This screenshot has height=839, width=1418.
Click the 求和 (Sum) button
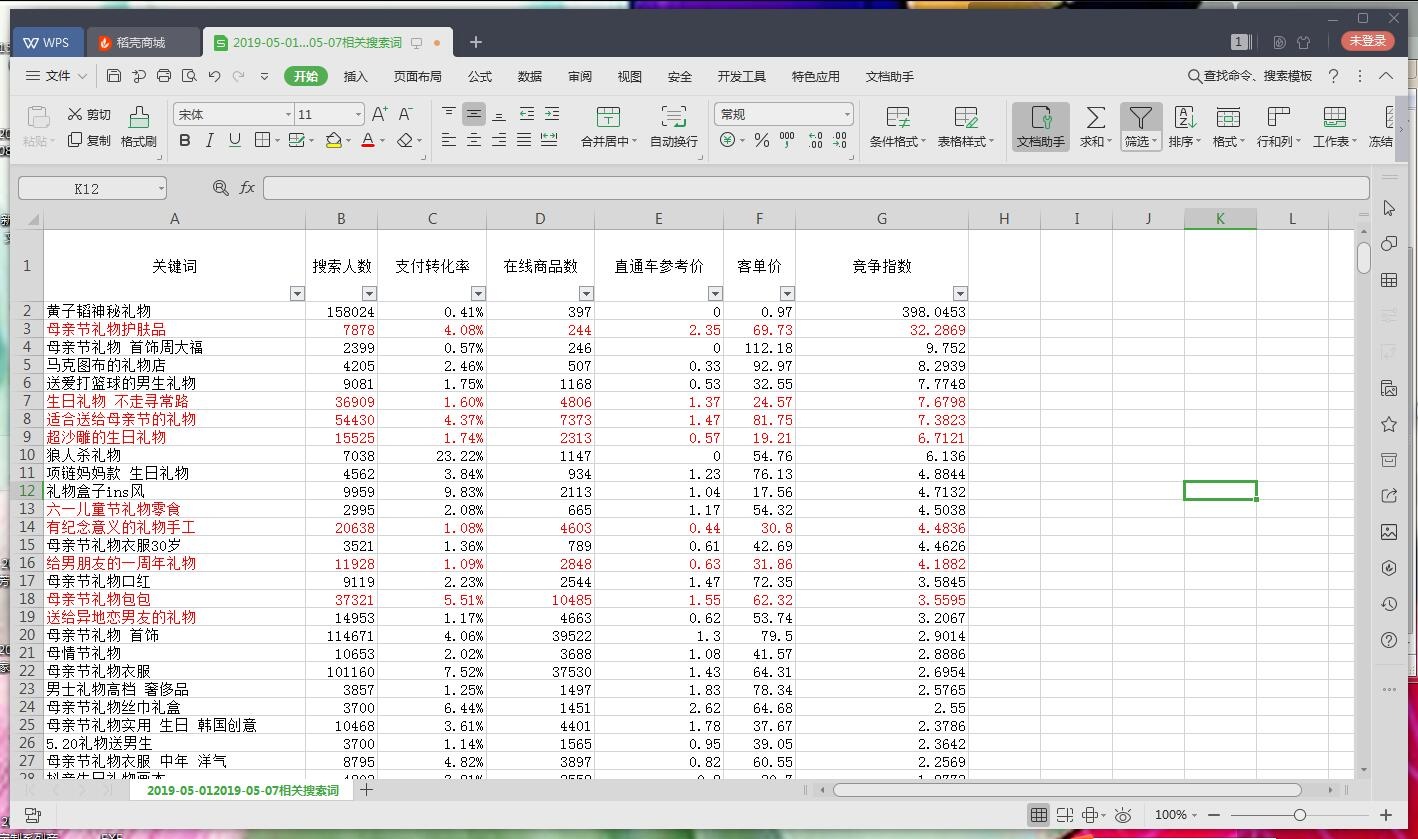pos(1096,127)
